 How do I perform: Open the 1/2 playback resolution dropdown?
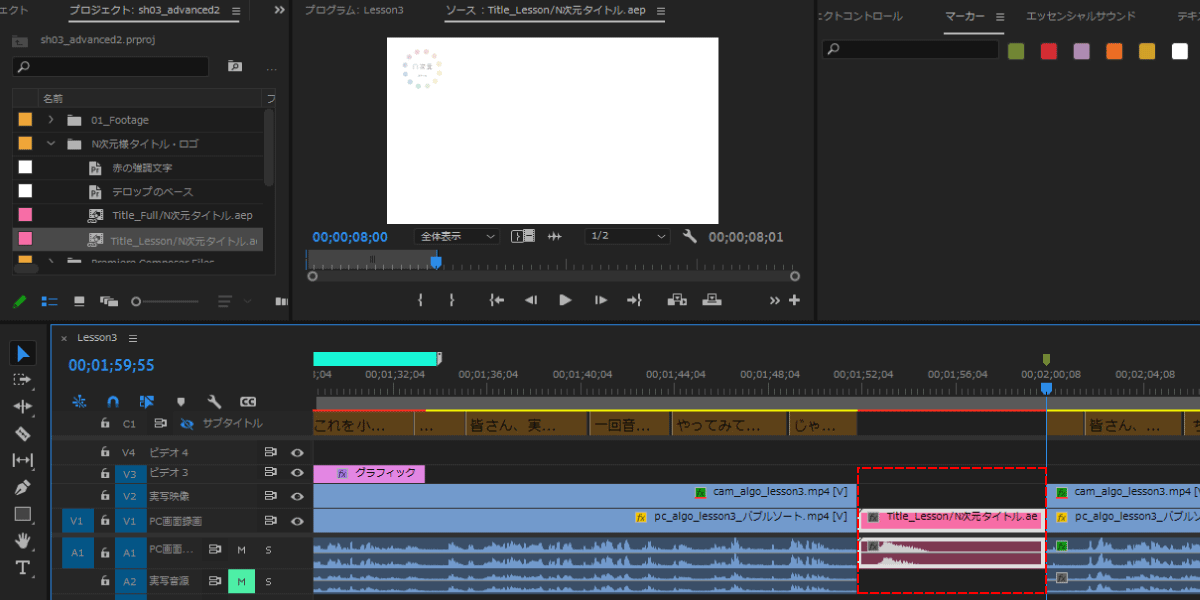pyautogui.click(x=627, y=237)
